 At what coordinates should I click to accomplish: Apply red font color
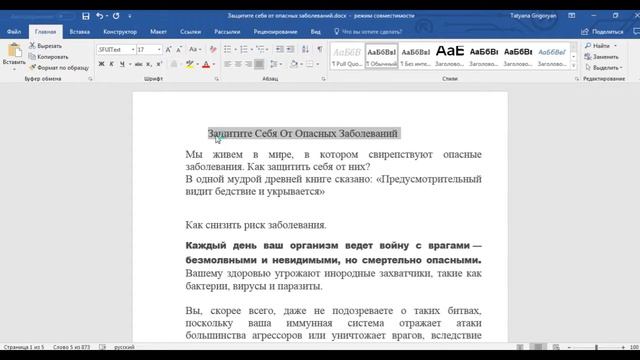tap(207, 64)
